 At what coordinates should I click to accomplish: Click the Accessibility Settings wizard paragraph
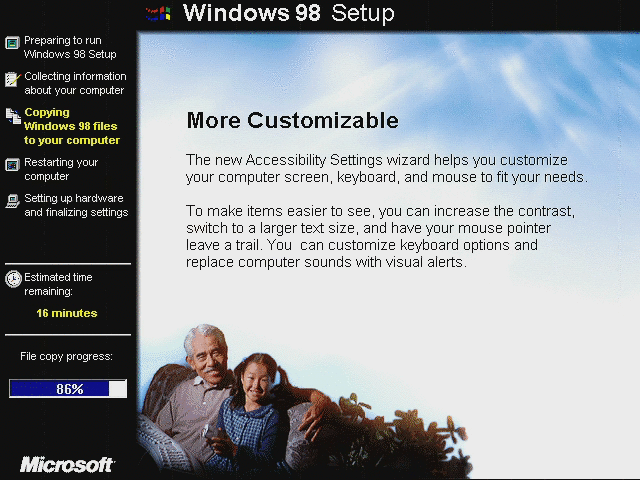click(x=387, y=169)
